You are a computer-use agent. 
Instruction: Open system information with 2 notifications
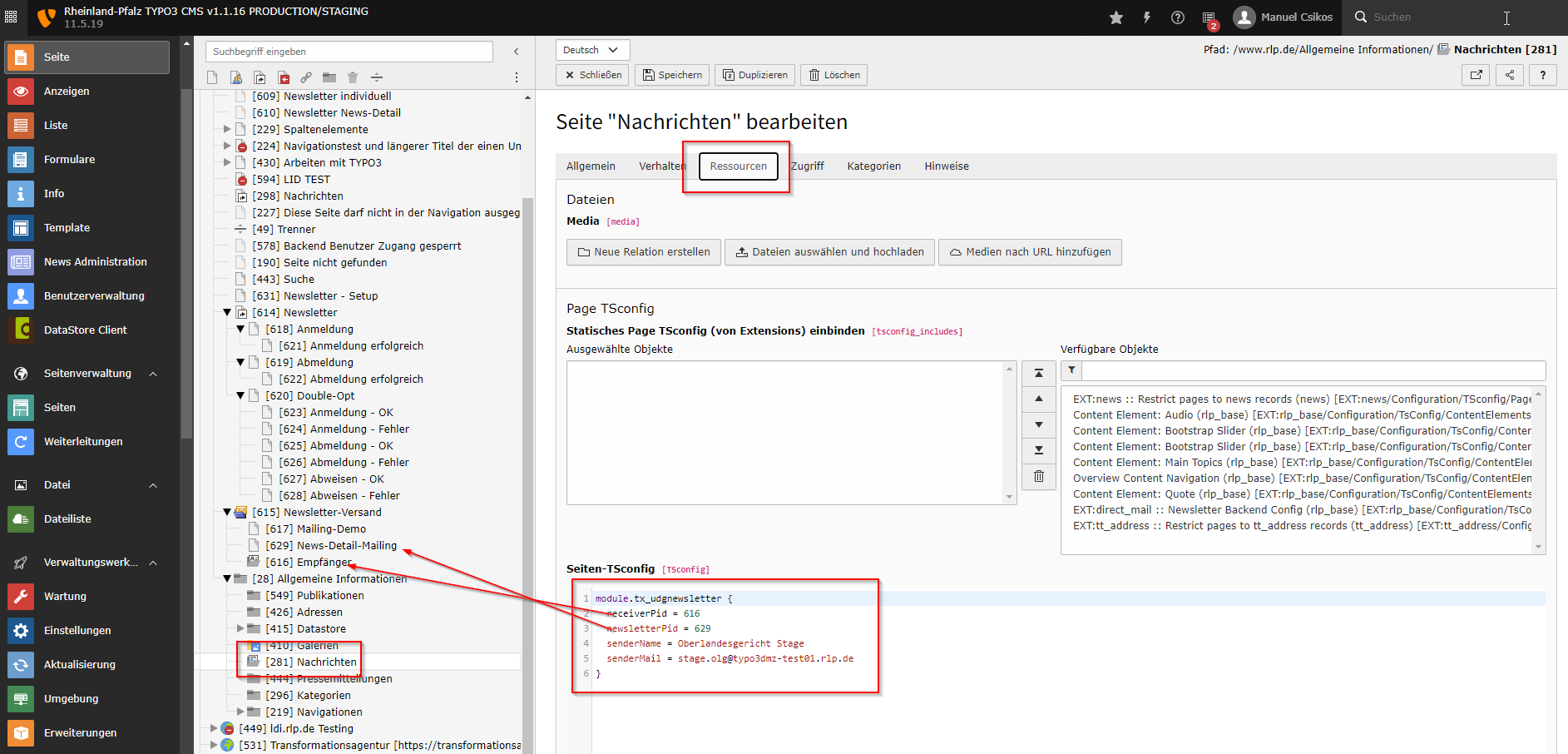pos(1210,18)
